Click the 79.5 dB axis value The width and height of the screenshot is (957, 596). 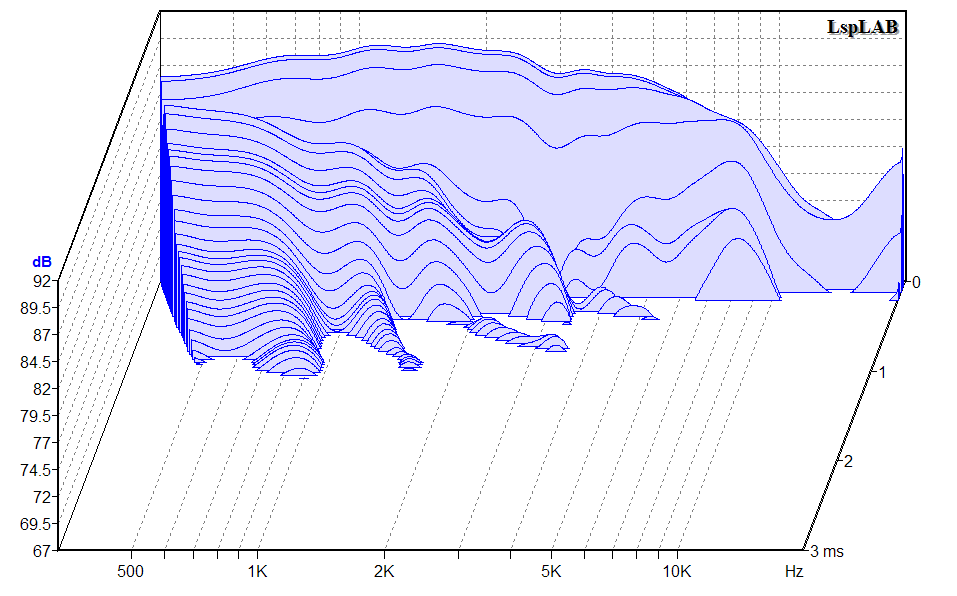[x=36, y=416]
